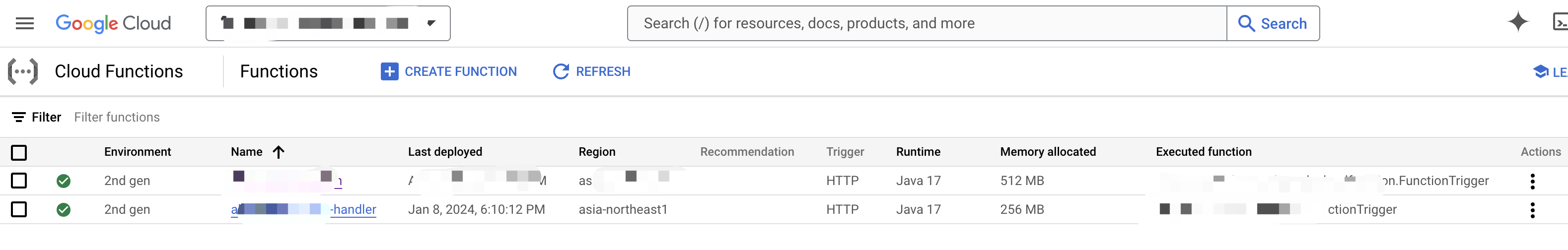Open the hamburger navigation menu

pos(24,24)
